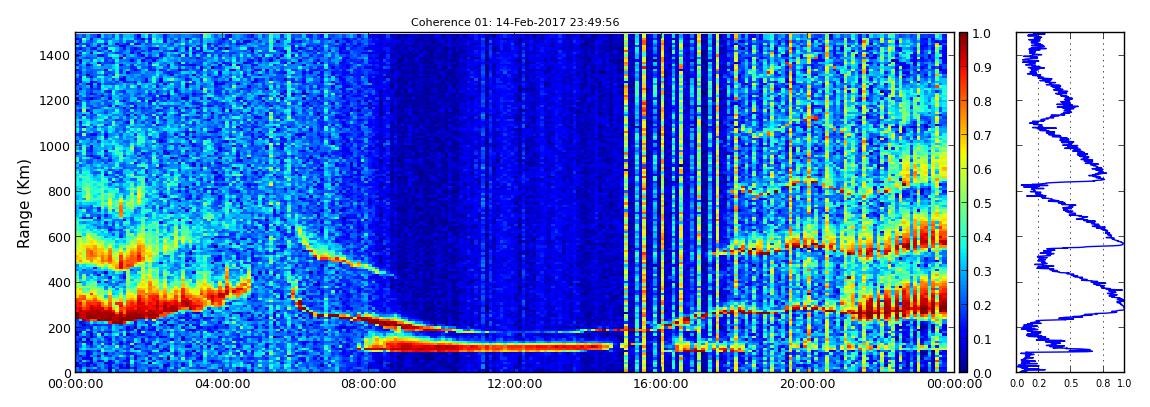The width and height of the screenshot is (1150, 407).
Task: Click the 1000 range tick label
Action: click(x=54, y=146)
